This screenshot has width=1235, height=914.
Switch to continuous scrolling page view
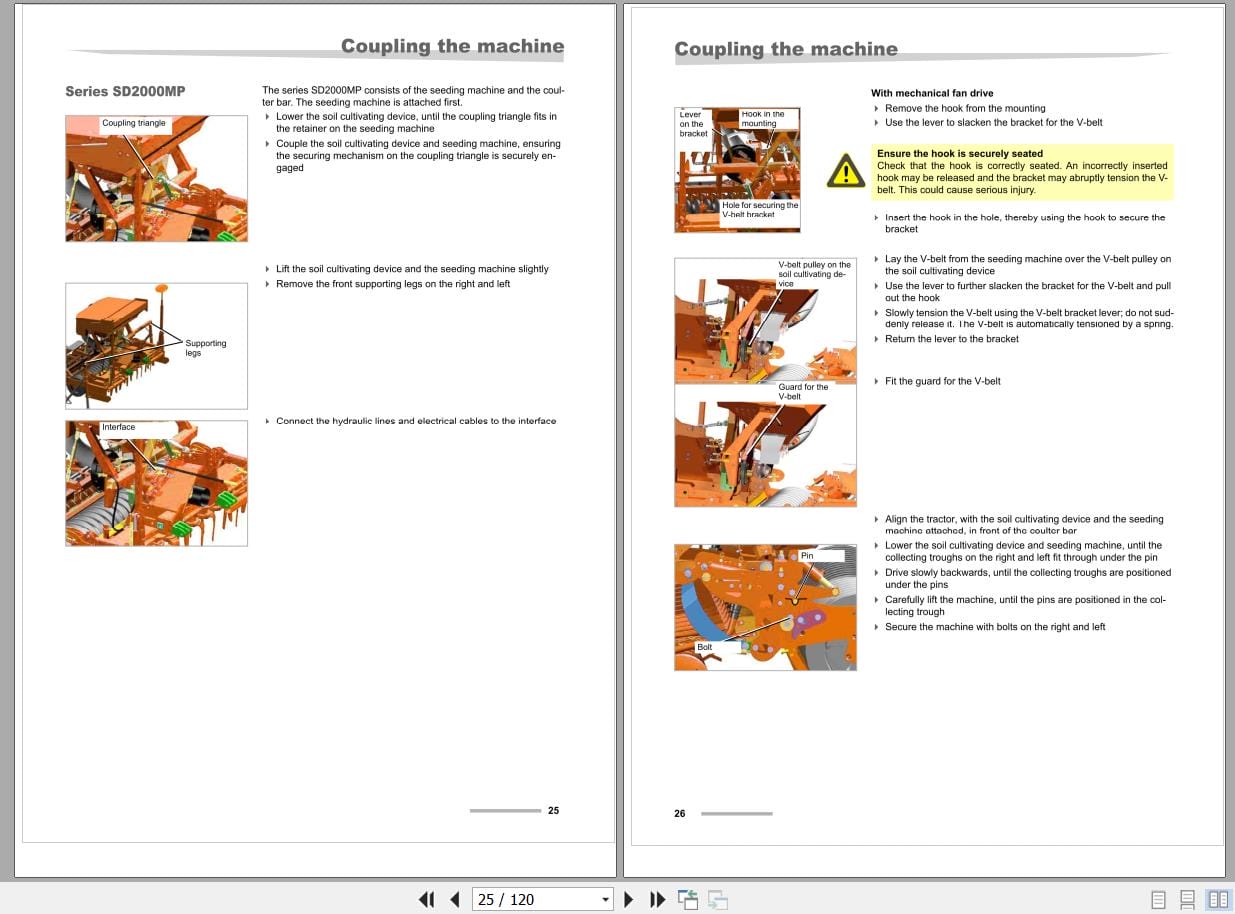[x=1188, y=899]
